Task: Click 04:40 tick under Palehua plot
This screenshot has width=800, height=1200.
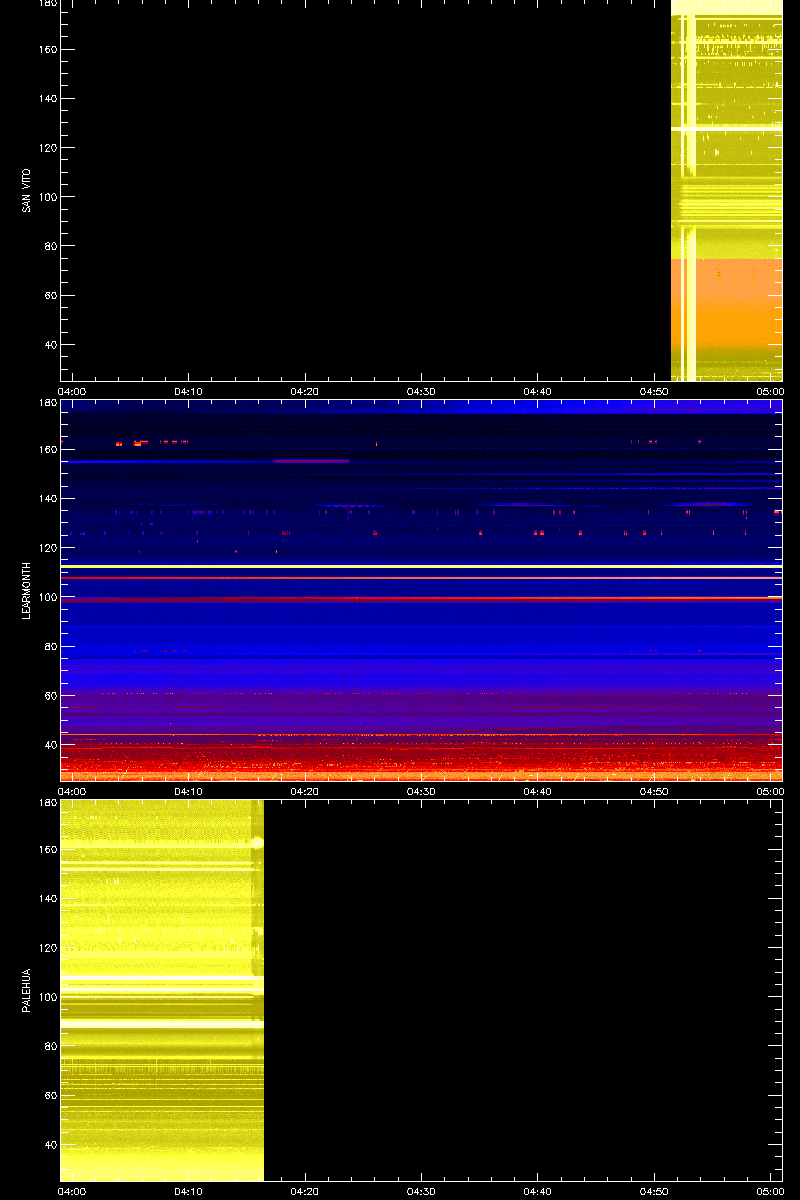Action: [x=538, y=1191]
